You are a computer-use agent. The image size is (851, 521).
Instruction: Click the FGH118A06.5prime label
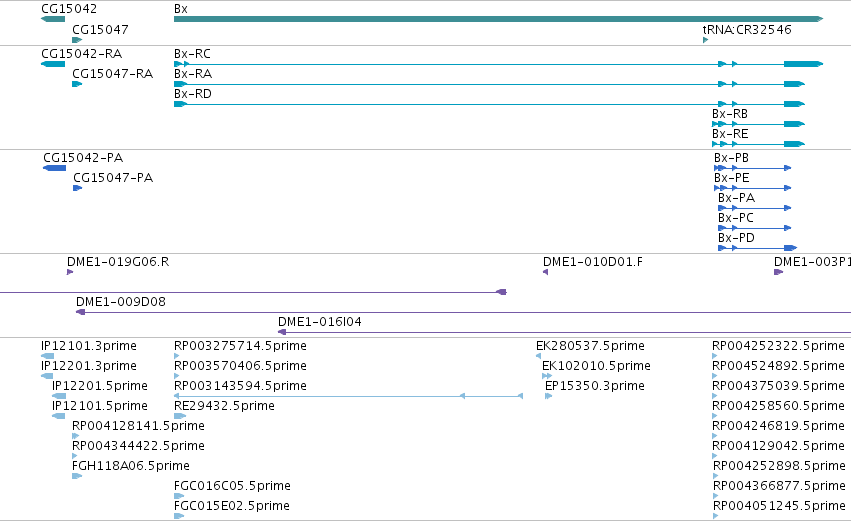click(x=131, y=466)
